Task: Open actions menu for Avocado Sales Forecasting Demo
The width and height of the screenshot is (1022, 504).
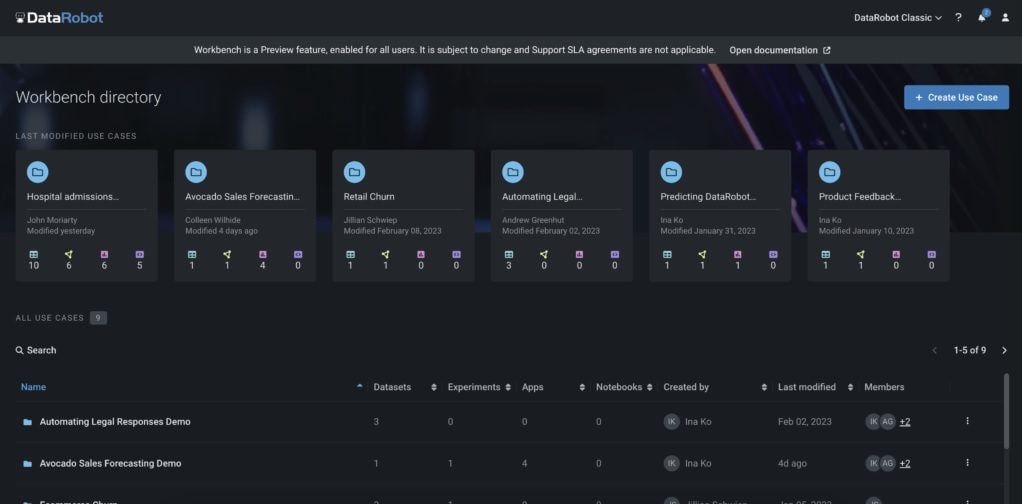Action: [967, 463]
